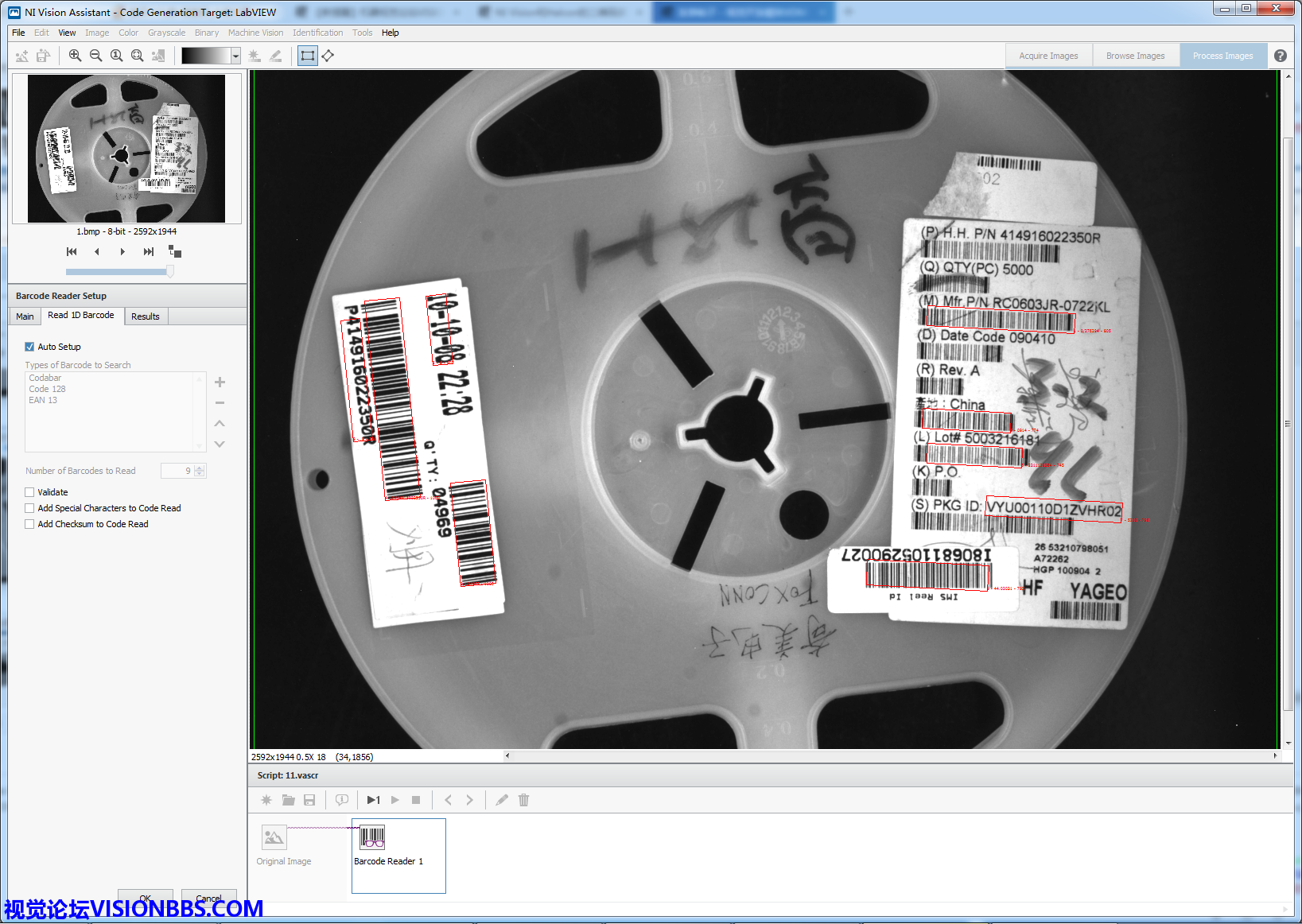Click the Acquire Images button
This screenshot has width=1302, height=924.
tap(1048, 56)
